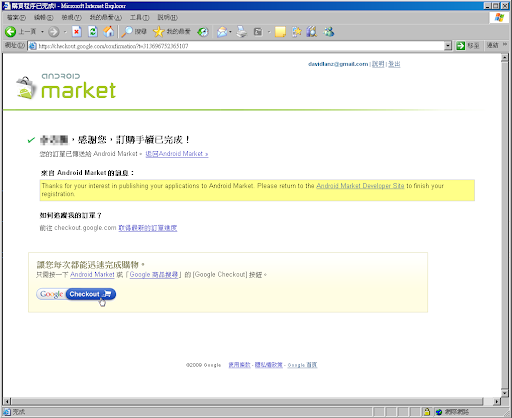Screen dimensions: 512x418
Task: Click the Internet zone globe in status bar
Action: point(439,412)
